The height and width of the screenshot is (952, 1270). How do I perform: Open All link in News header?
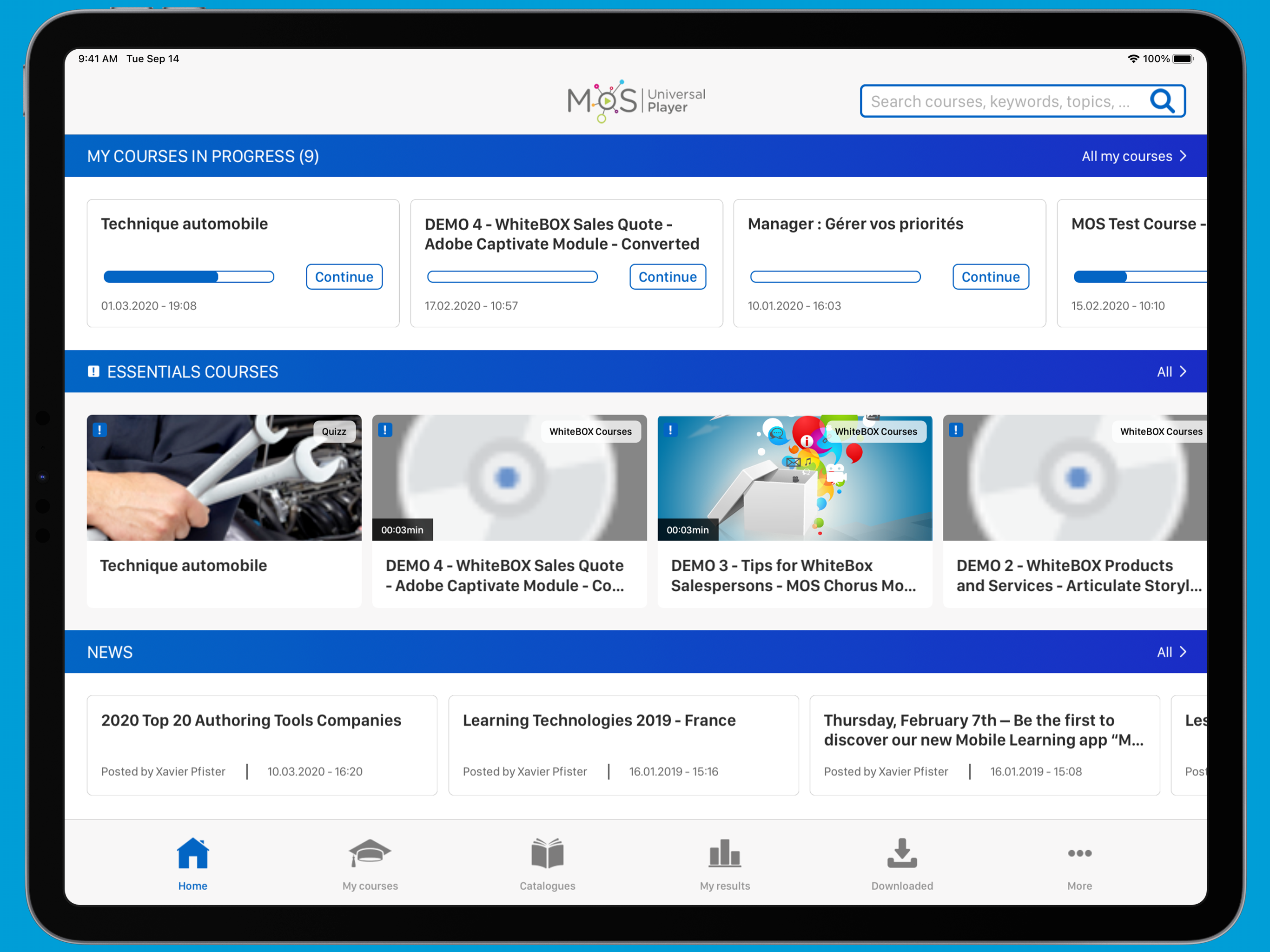click(x=1164, y=652)
